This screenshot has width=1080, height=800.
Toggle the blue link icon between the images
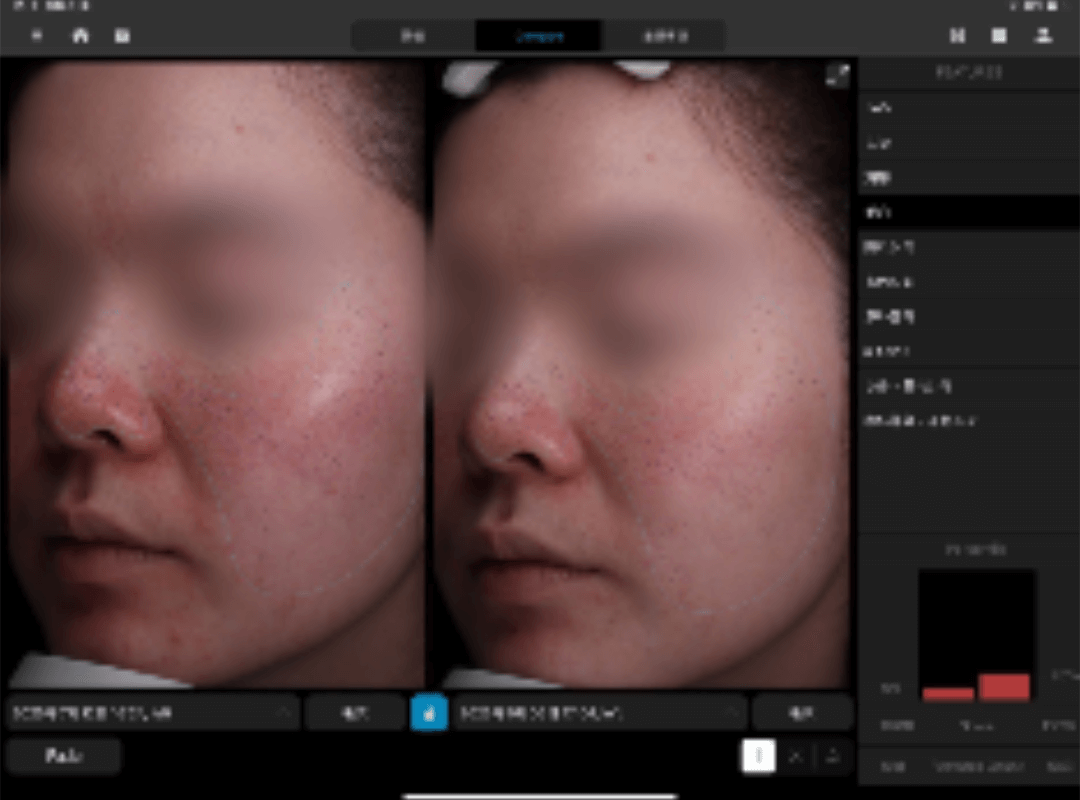point(428,713)
